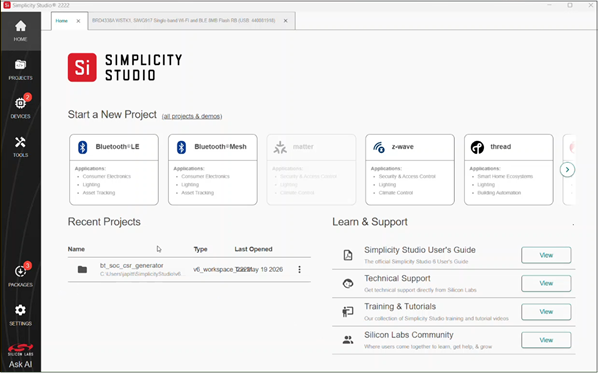Image resolution: width=598 pixels, height=373 pixels.
Task: Open the Devices sidebar section
Action: click(x=21, y=106)
